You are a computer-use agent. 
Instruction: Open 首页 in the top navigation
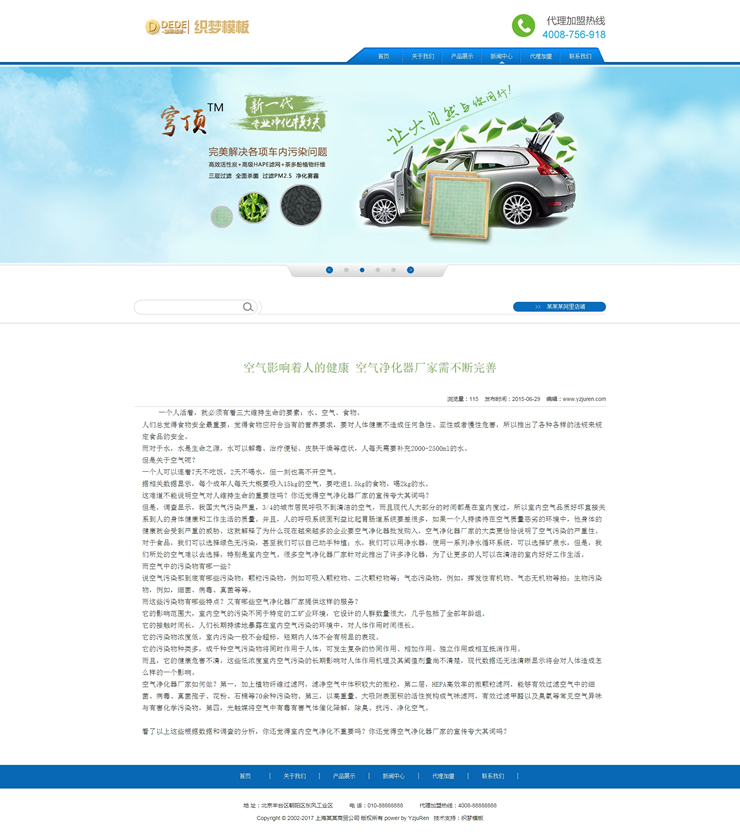(x=383, y=57)
